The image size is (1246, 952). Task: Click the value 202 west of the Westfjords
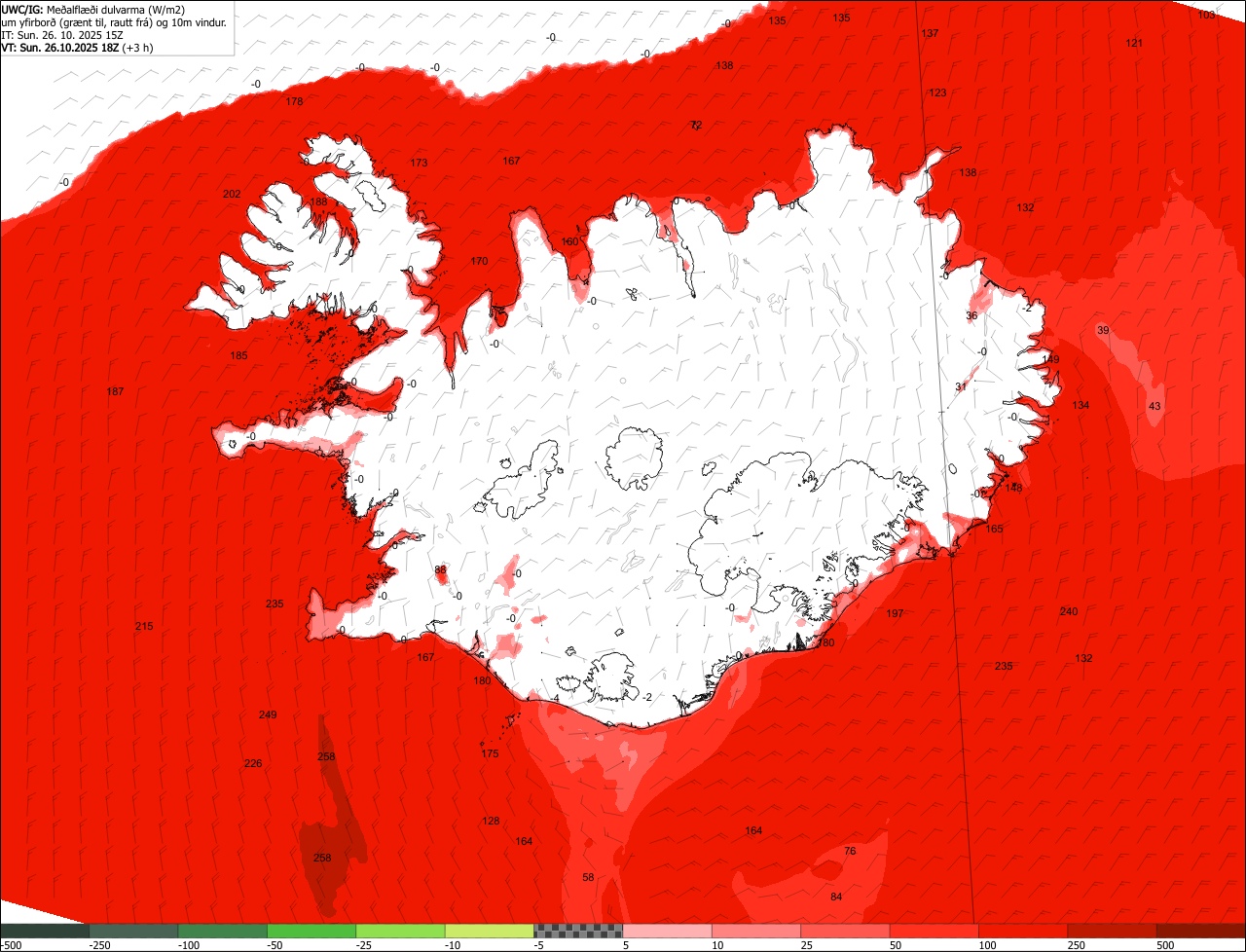(x=232, y=194)
